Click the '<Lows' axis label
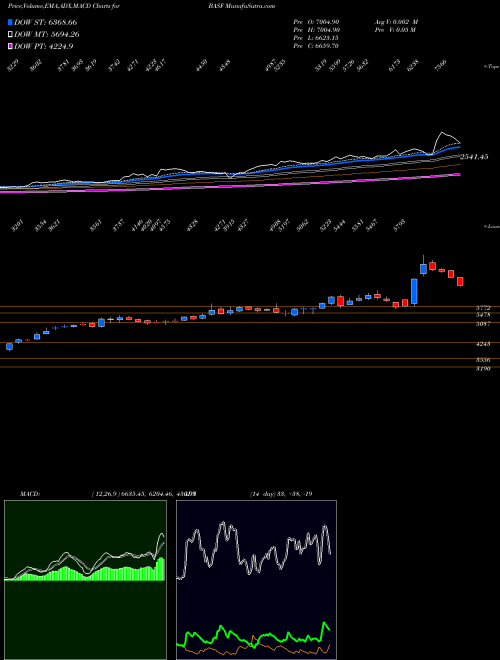Viewport: 500px width, 660px height. pyautogui.click(x=491, y=226)
